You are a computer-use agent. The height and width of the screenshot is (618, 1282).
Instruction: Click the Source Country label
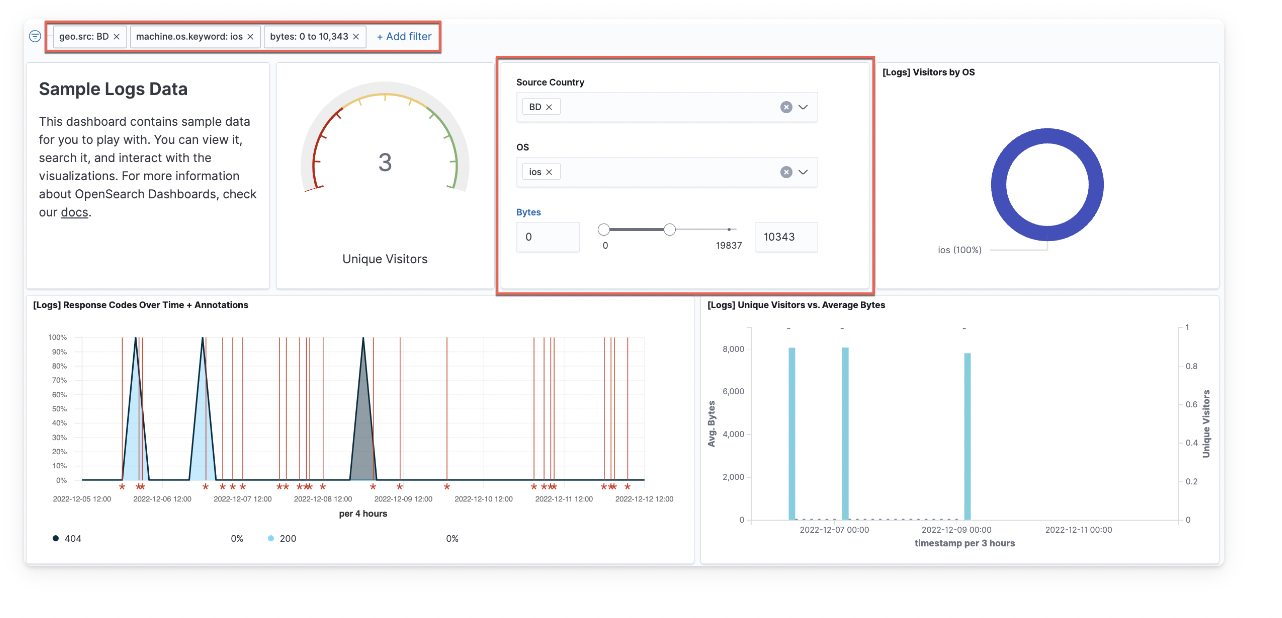(x=550, y=82)
